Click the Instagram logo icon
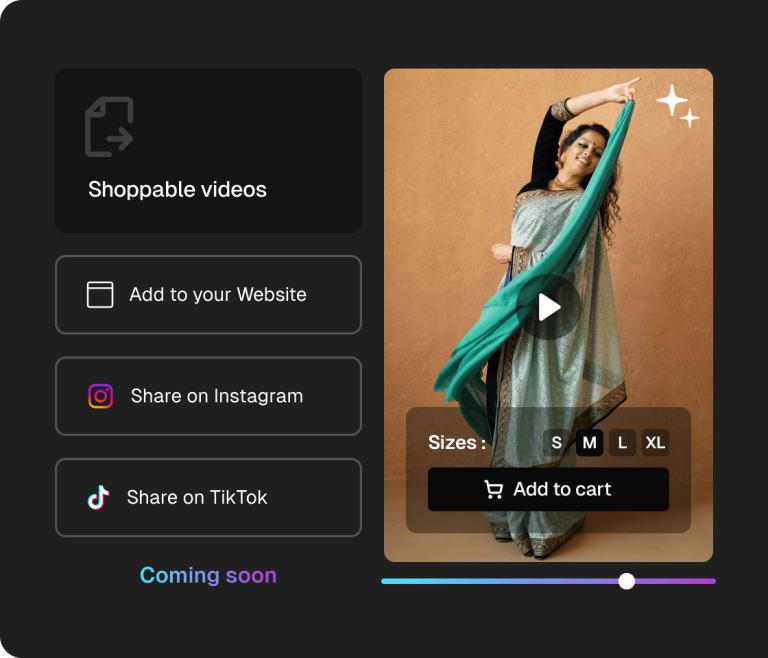Image resolution: width=768 pixels, height=658 pixels. (101, 396)
